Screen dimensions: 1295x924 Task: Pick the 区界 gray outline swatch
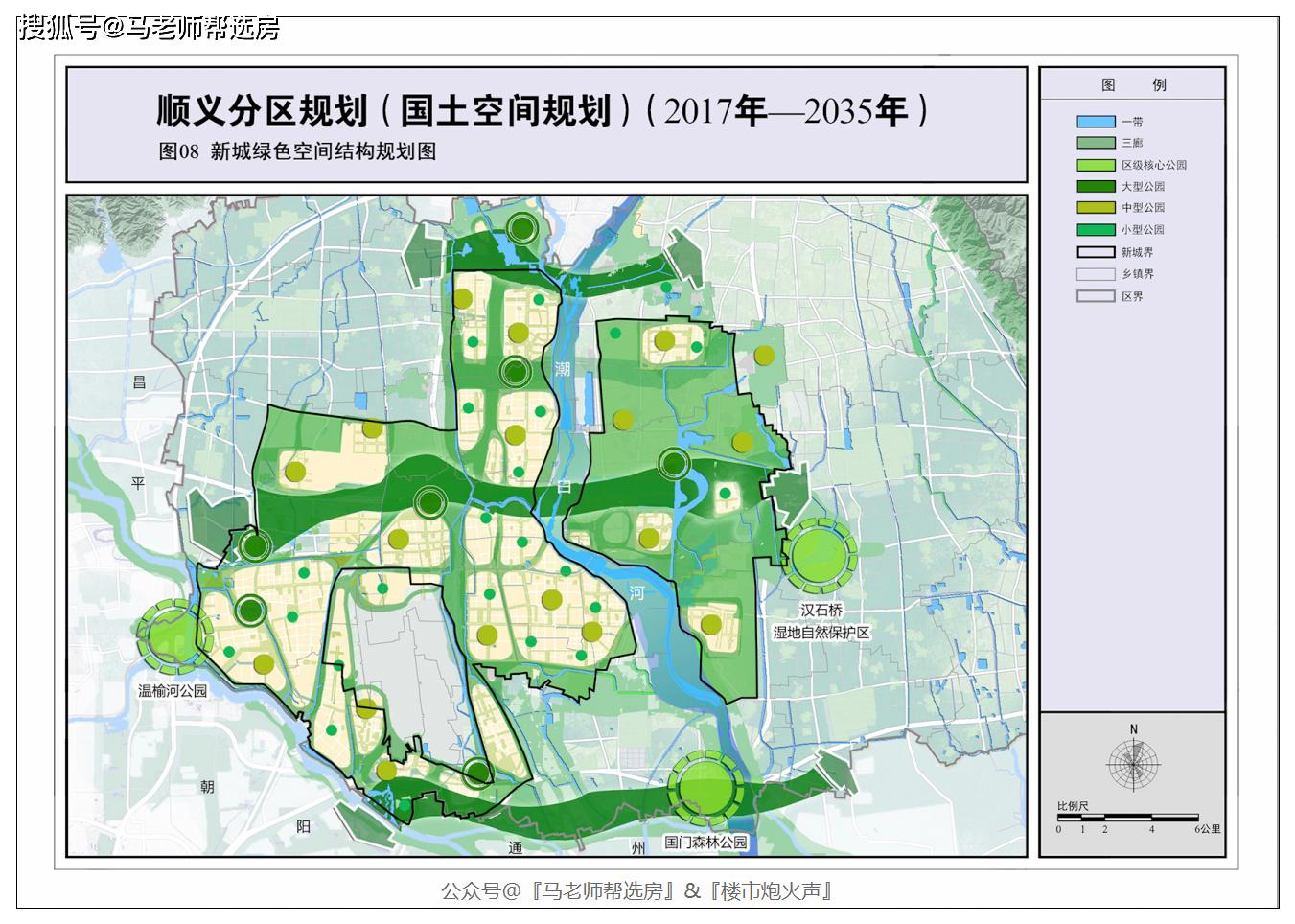1096,296
